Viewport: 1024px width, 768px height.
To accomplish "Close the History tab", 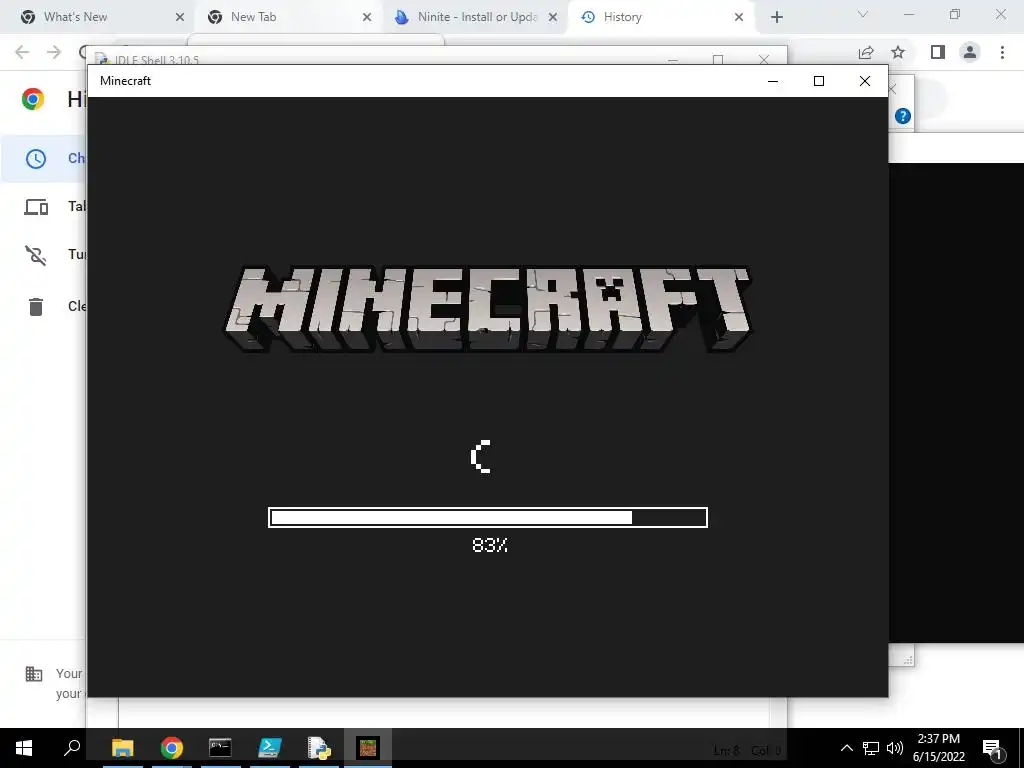I will click(739, 17).
